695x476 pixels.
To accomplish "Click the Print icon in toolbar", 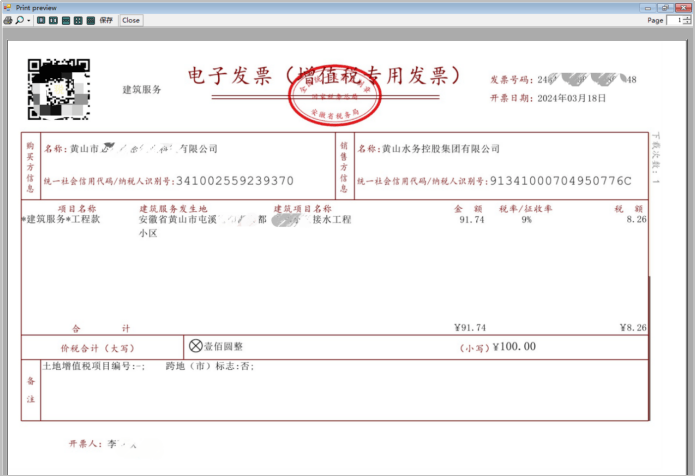I will tap(8, 20).
